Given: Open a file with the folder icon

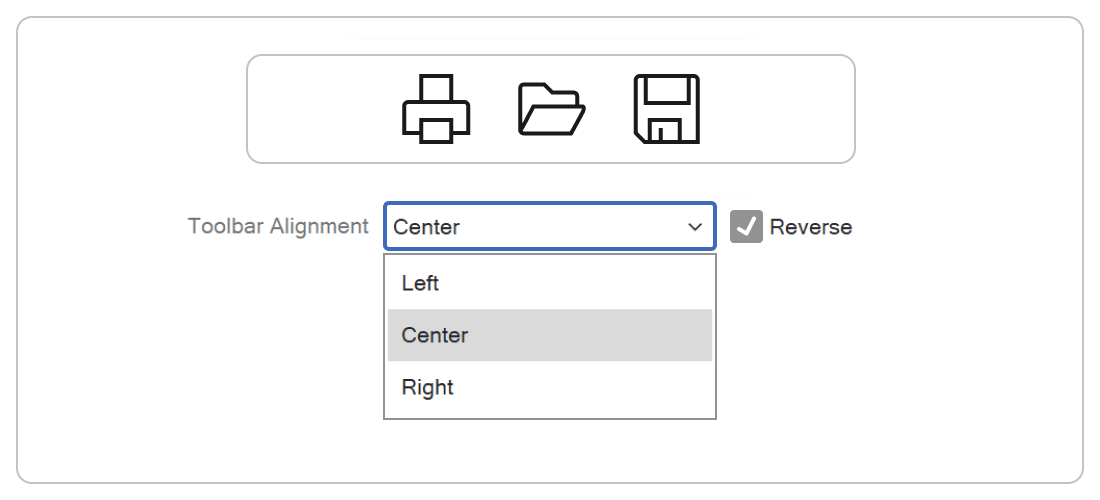Looking at the screenshot, I should 551,108.
